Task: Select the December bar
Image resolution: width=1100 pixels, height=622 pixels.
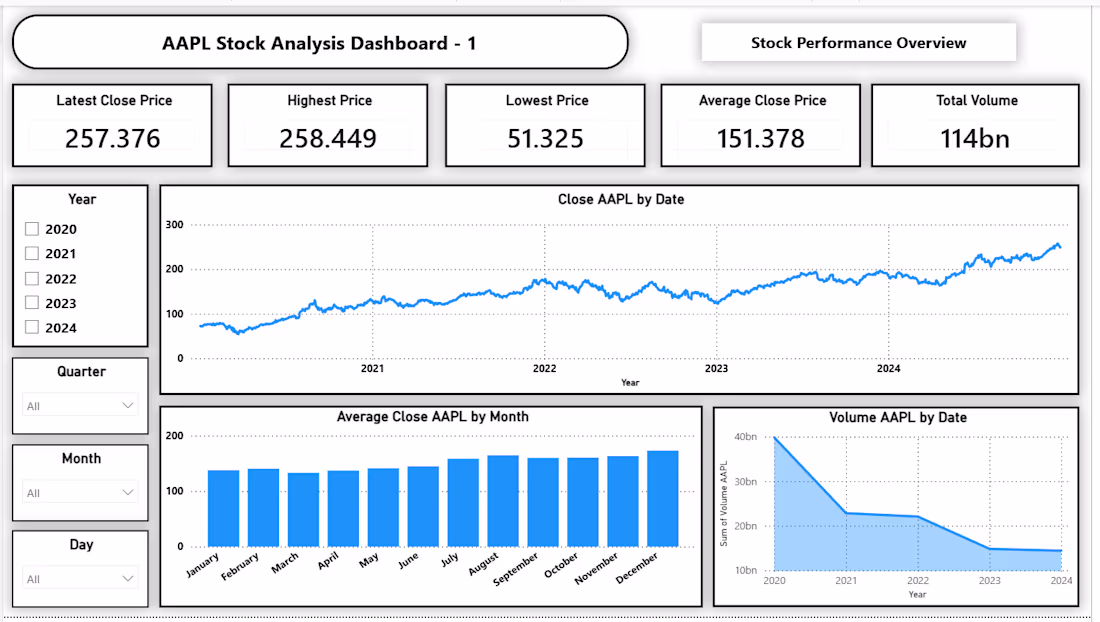Action: (663, 499)
